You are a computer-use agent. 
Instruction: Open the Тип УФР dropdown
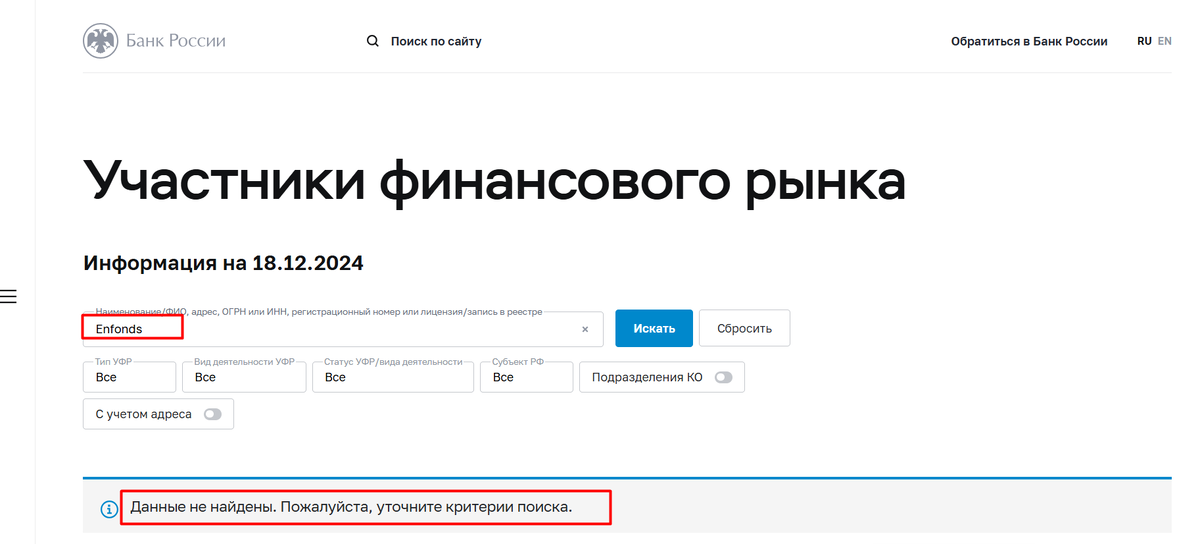(129, 377)
